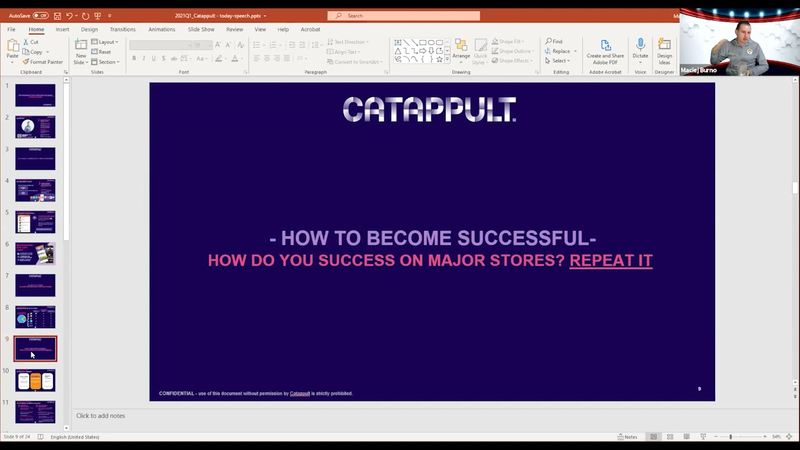The height and width of the screenshot is (450, 800).
Task: Insert a New Slide
Action: pyautogui.click(x=81, y=52)
